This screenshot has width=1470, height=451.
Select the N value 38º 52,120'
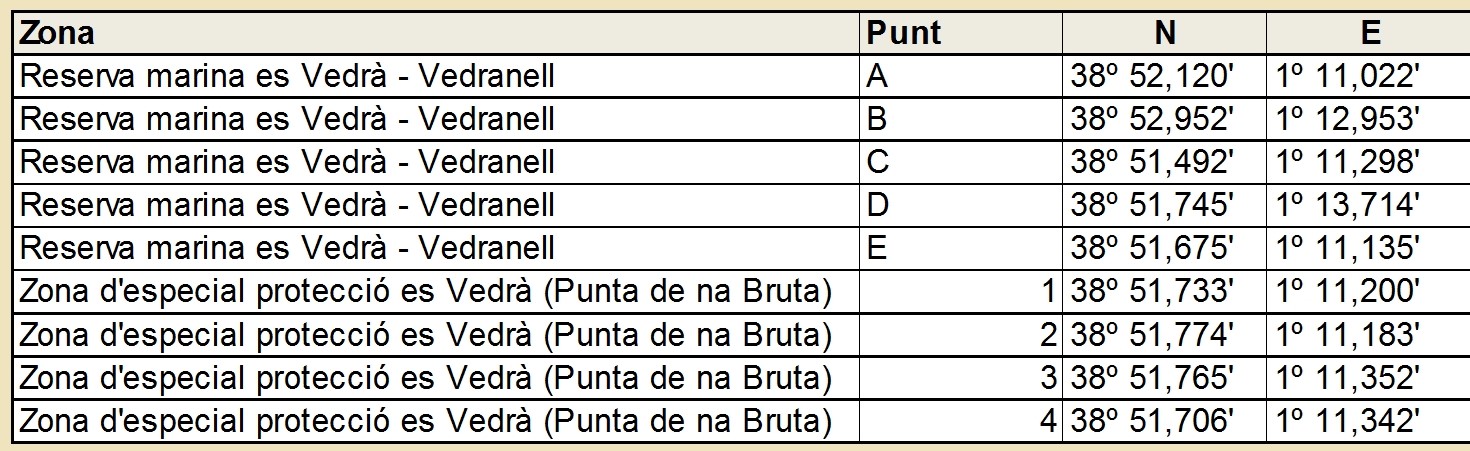click(x=1153, y=76)
